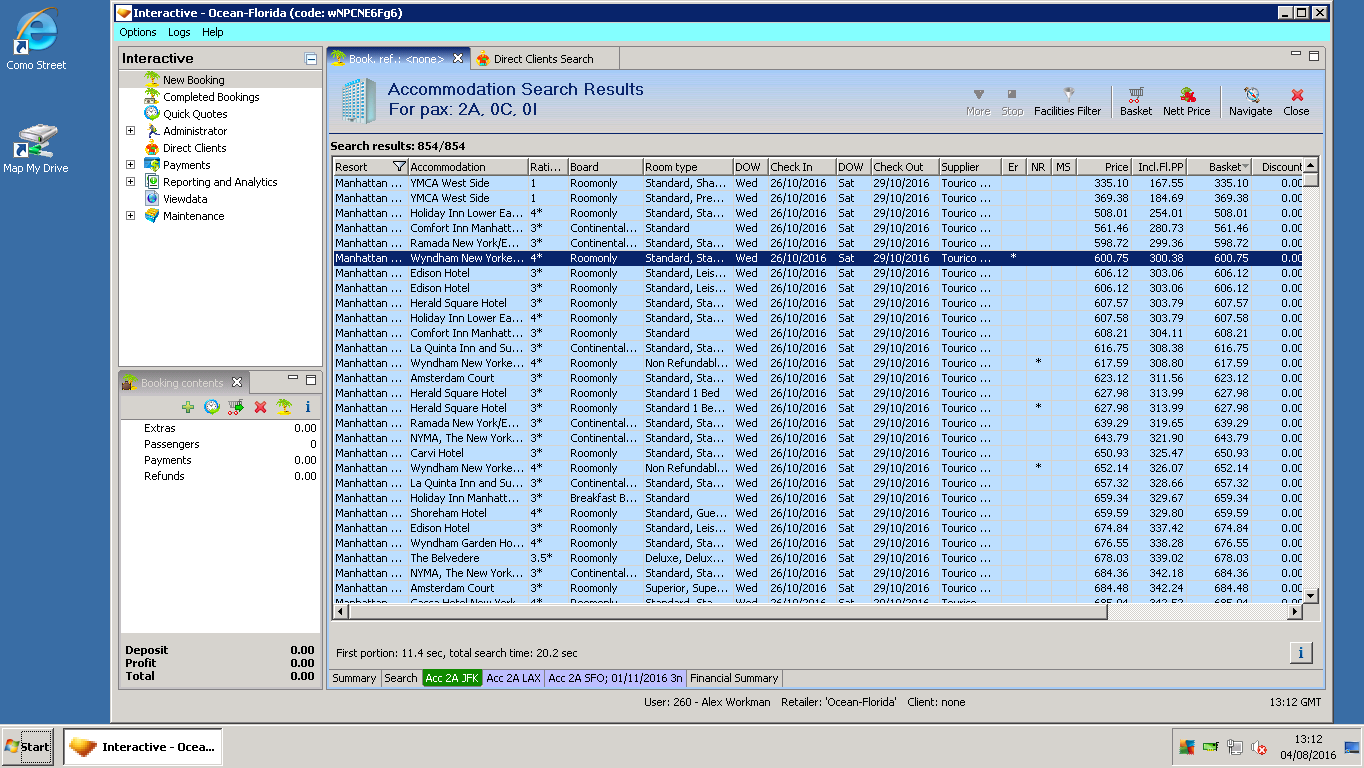Click red X delete icon in Booking contents
1364x768 pixels.
[x=260, y=407]
